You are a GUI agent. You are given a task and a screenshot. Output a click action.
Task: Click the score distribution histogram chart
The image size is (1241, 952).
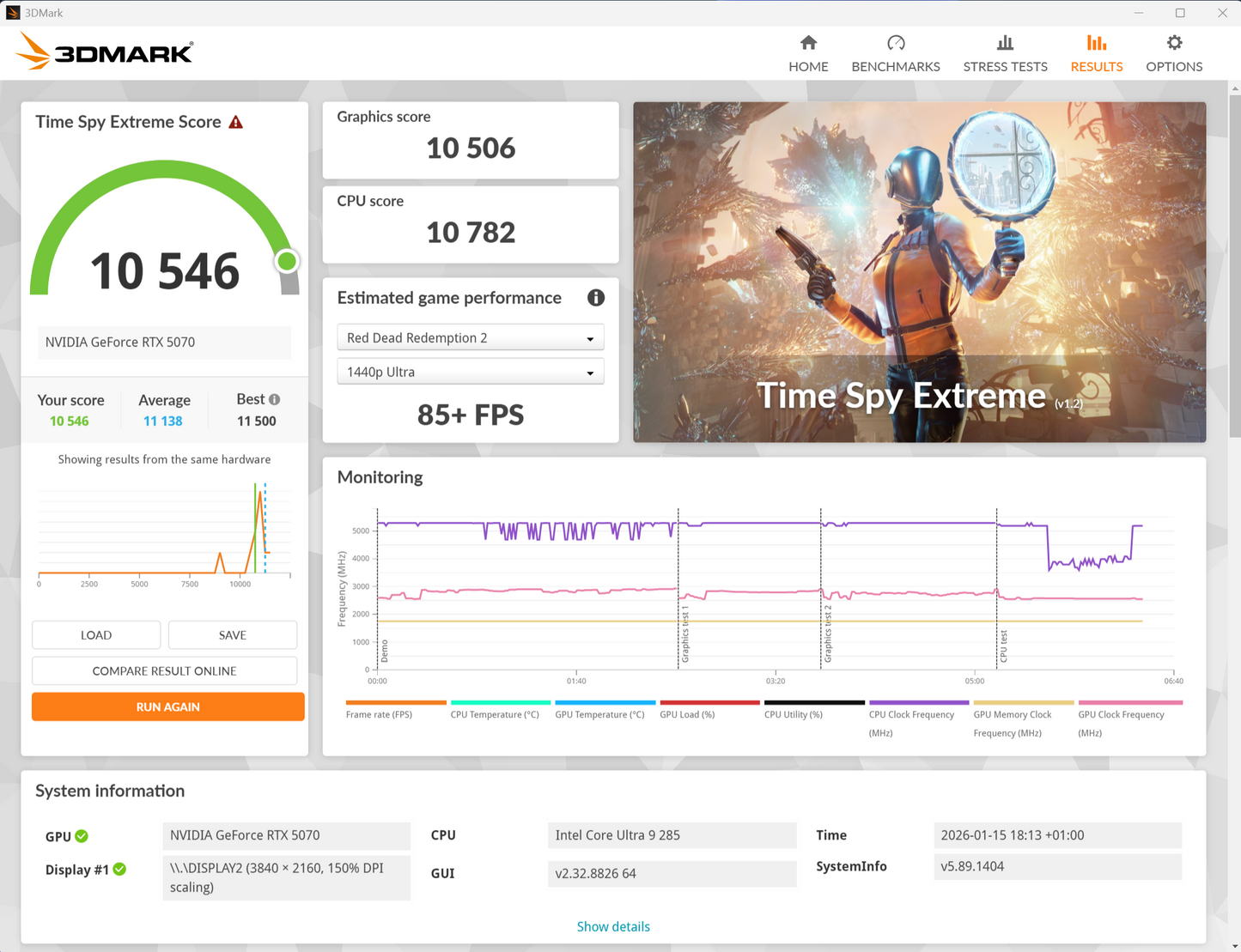pos(164,532)
